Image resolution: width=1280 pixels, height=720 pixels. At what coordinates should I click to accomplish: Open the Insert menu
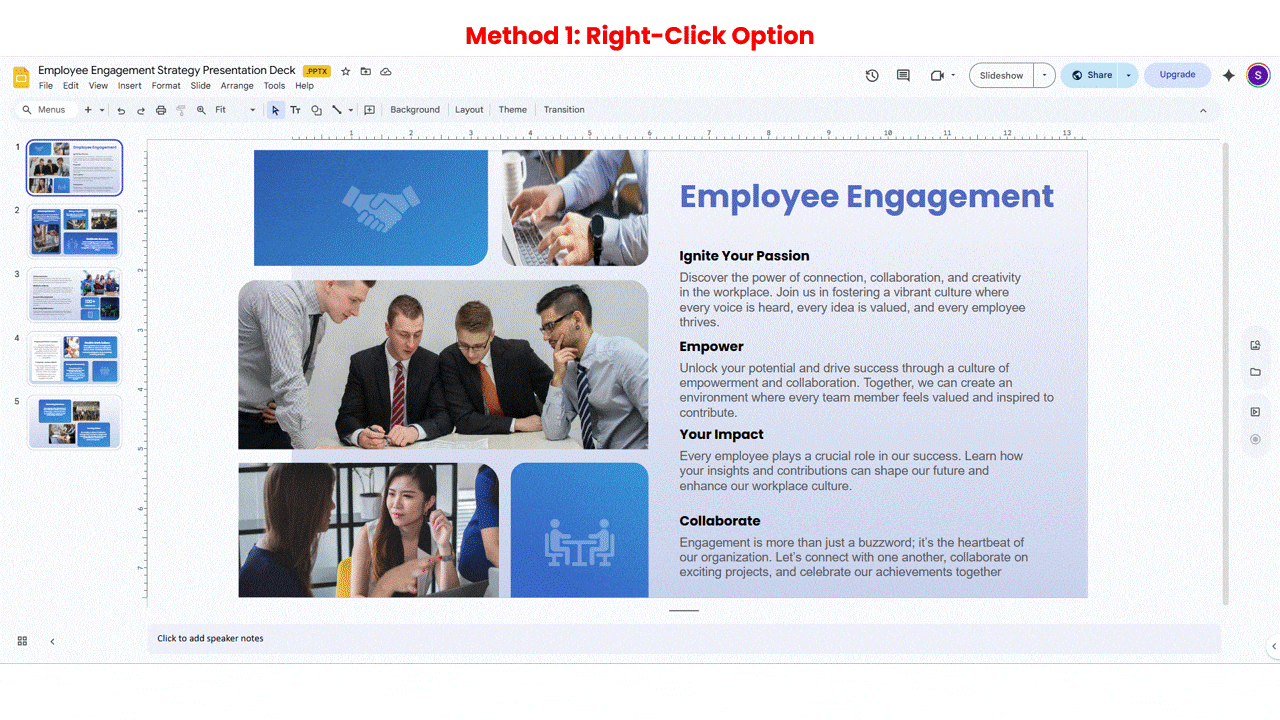(129, 86)
